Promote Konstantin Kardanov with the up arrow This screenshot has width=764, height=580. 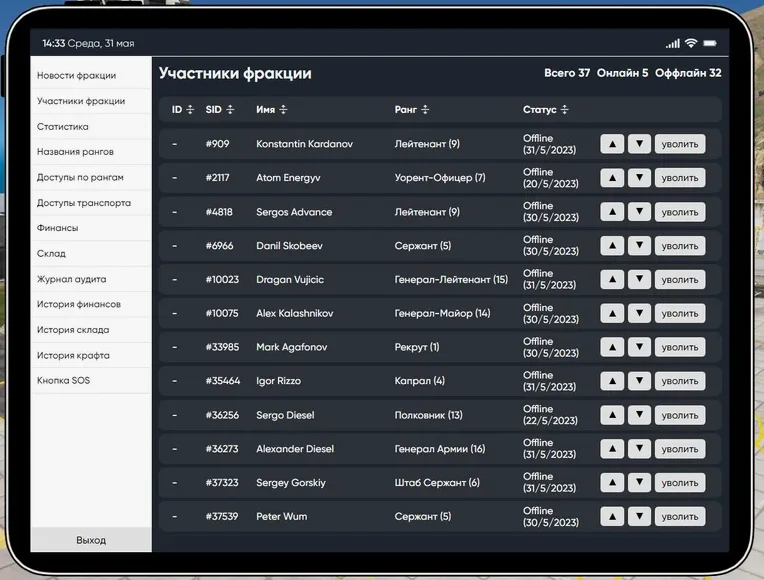coord(612,144)
